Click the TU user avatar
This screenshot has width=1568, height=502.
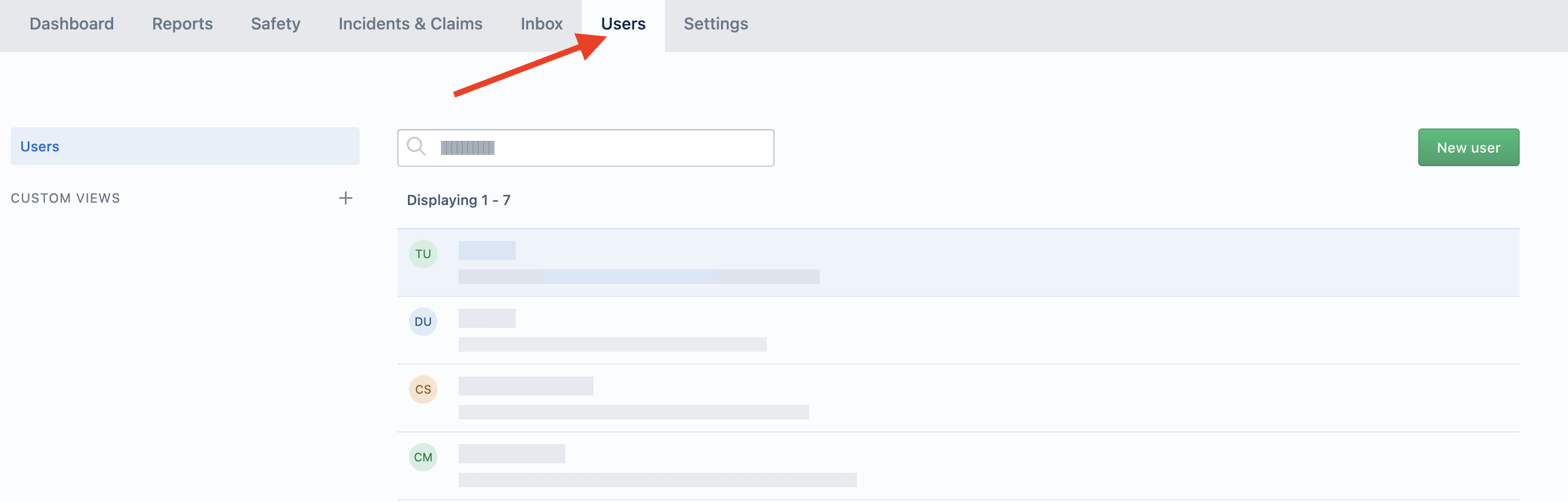pos(423,254)
